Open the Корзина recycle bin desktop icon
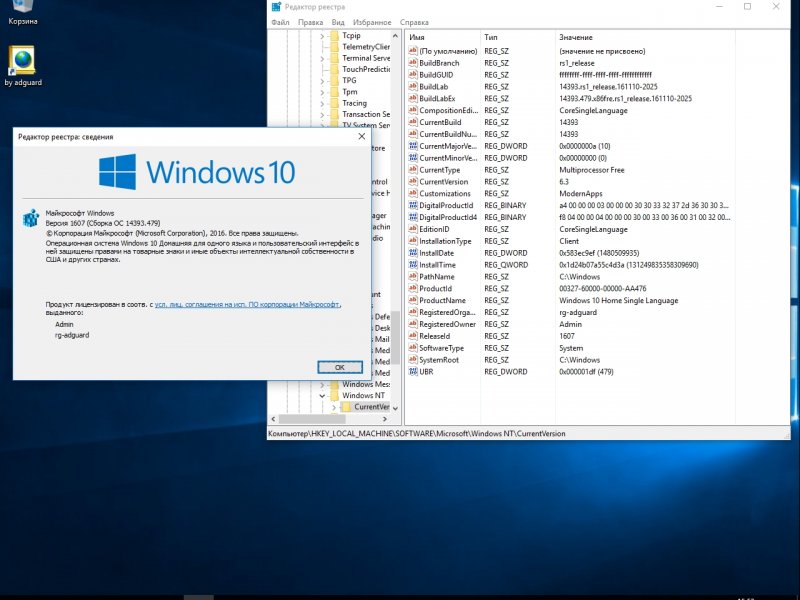Screen dimensions: 800x600 click(22, 13)
